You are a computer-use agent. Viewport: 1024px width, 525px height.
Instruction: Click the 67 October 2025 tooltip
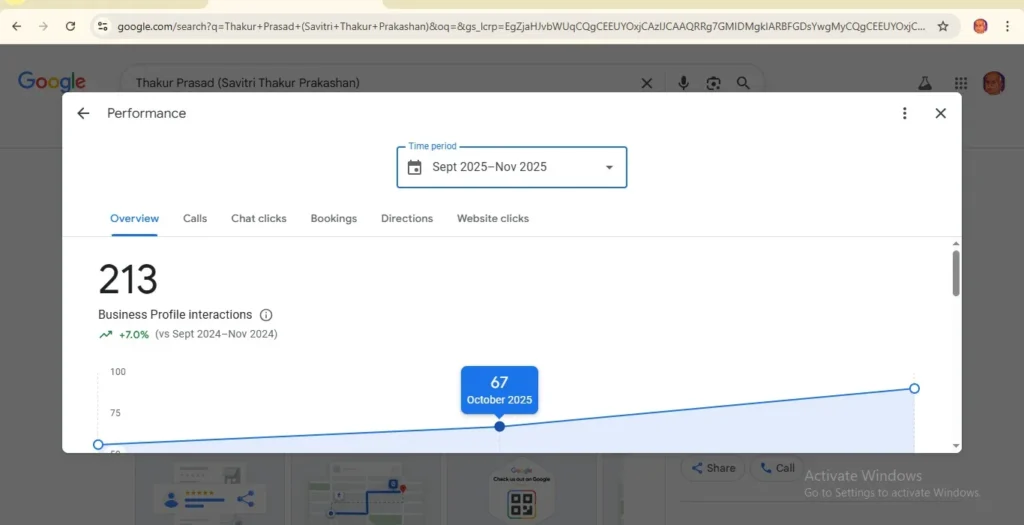pos(500,390)
